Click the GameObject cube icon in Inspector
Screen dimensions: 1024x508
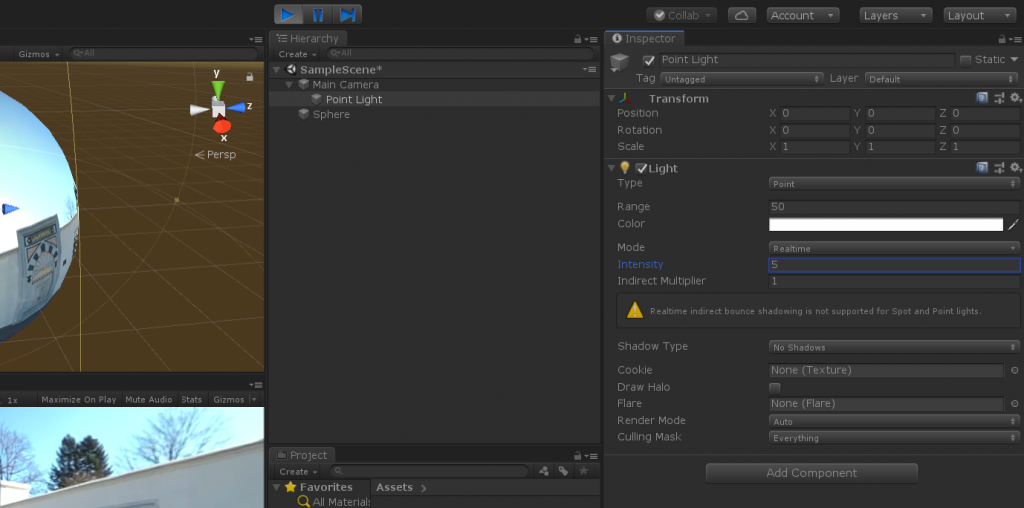tap(619, 62)
